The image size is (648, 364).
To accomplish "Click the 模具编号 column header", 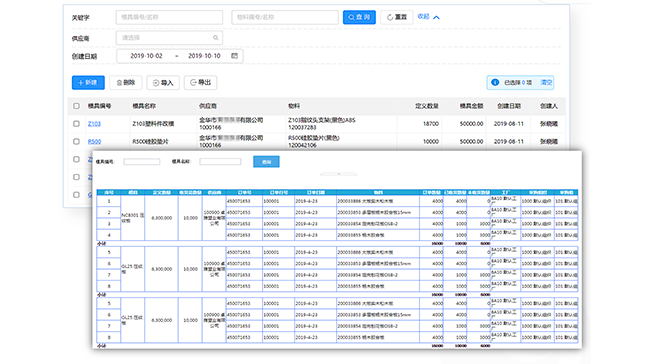I will [x=99, y=106].
